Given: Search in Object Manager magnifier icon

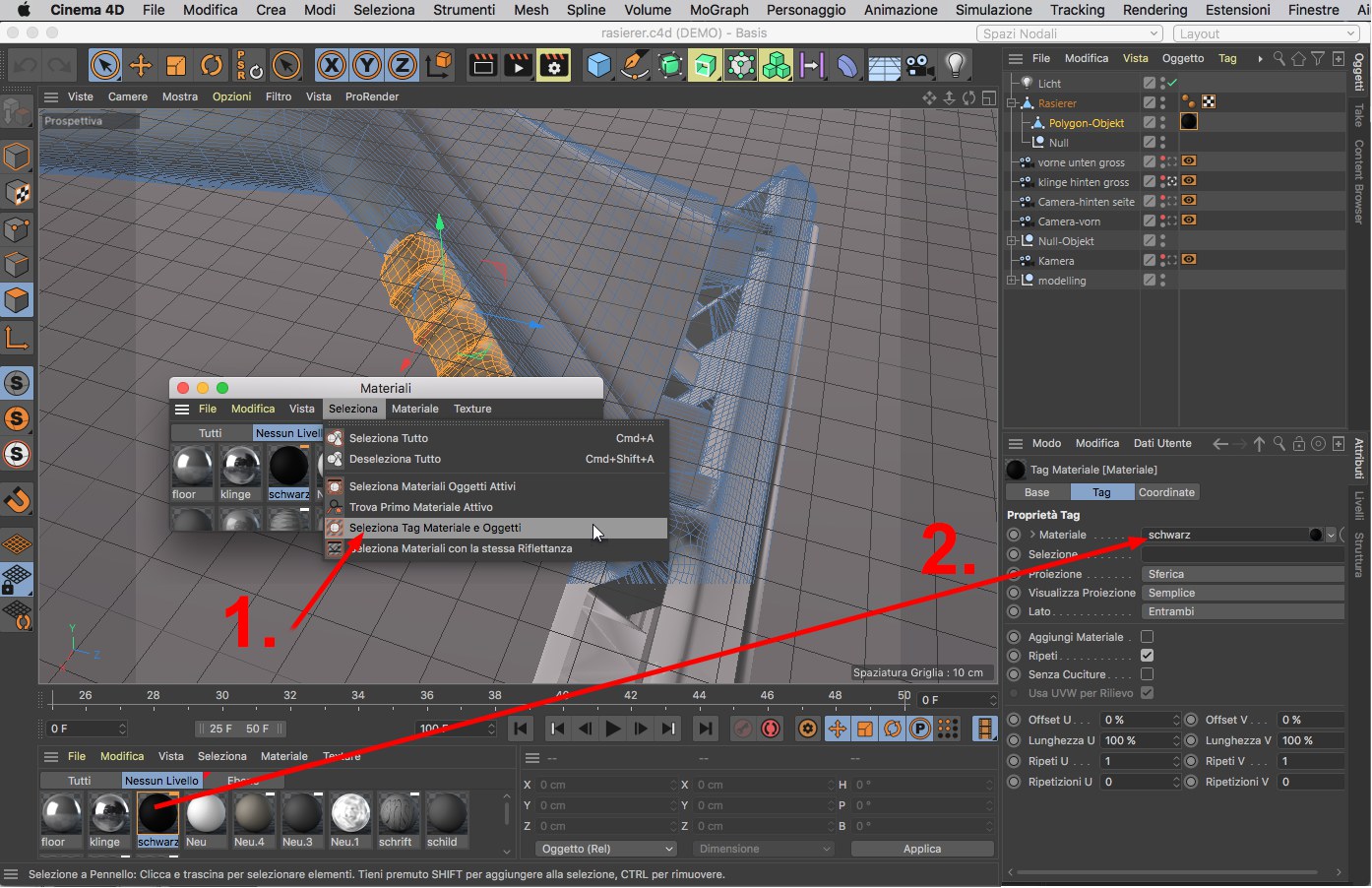Looking at the screenshot, I should [x=1279, y=59].
